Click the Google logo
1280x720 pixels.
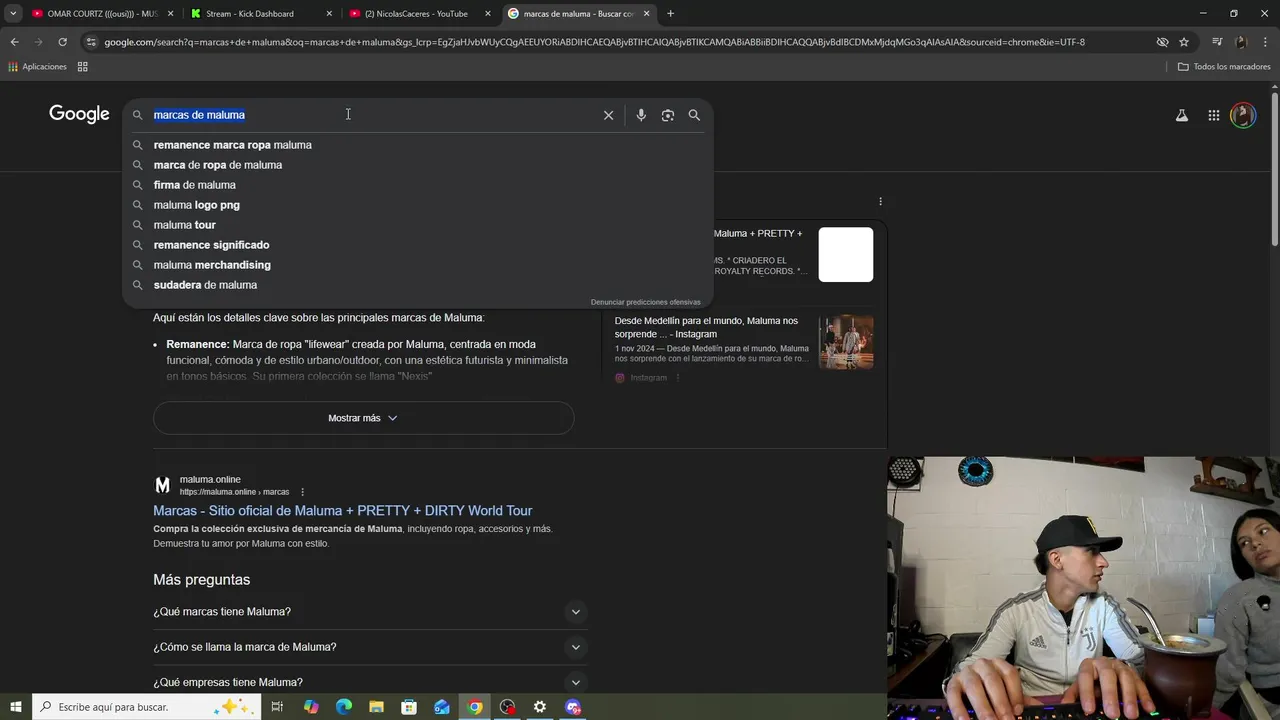tap(79, 114)
